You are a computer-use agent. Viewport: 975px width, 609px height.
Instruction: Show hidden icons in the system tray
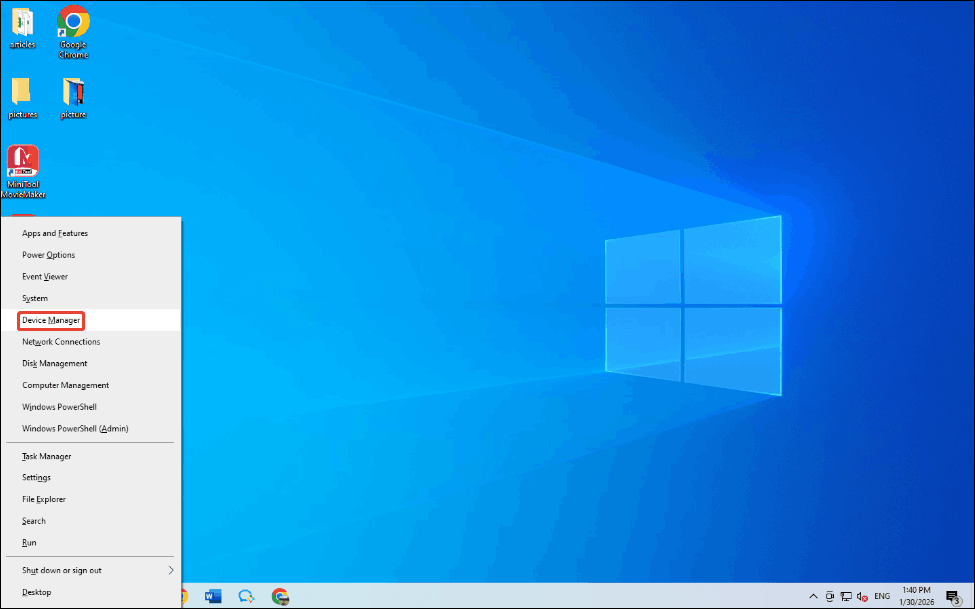point(814,595)
